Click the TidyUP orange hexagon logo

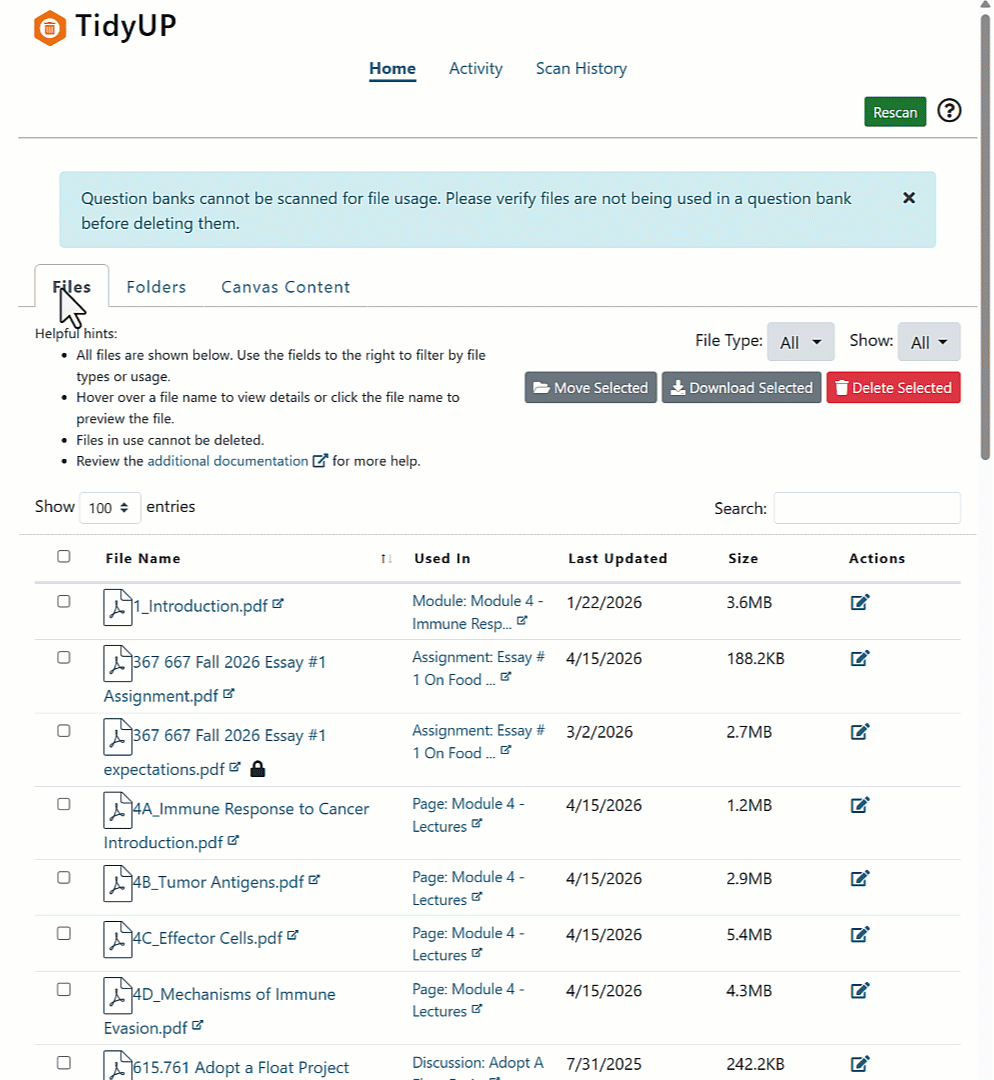[50, 28]
